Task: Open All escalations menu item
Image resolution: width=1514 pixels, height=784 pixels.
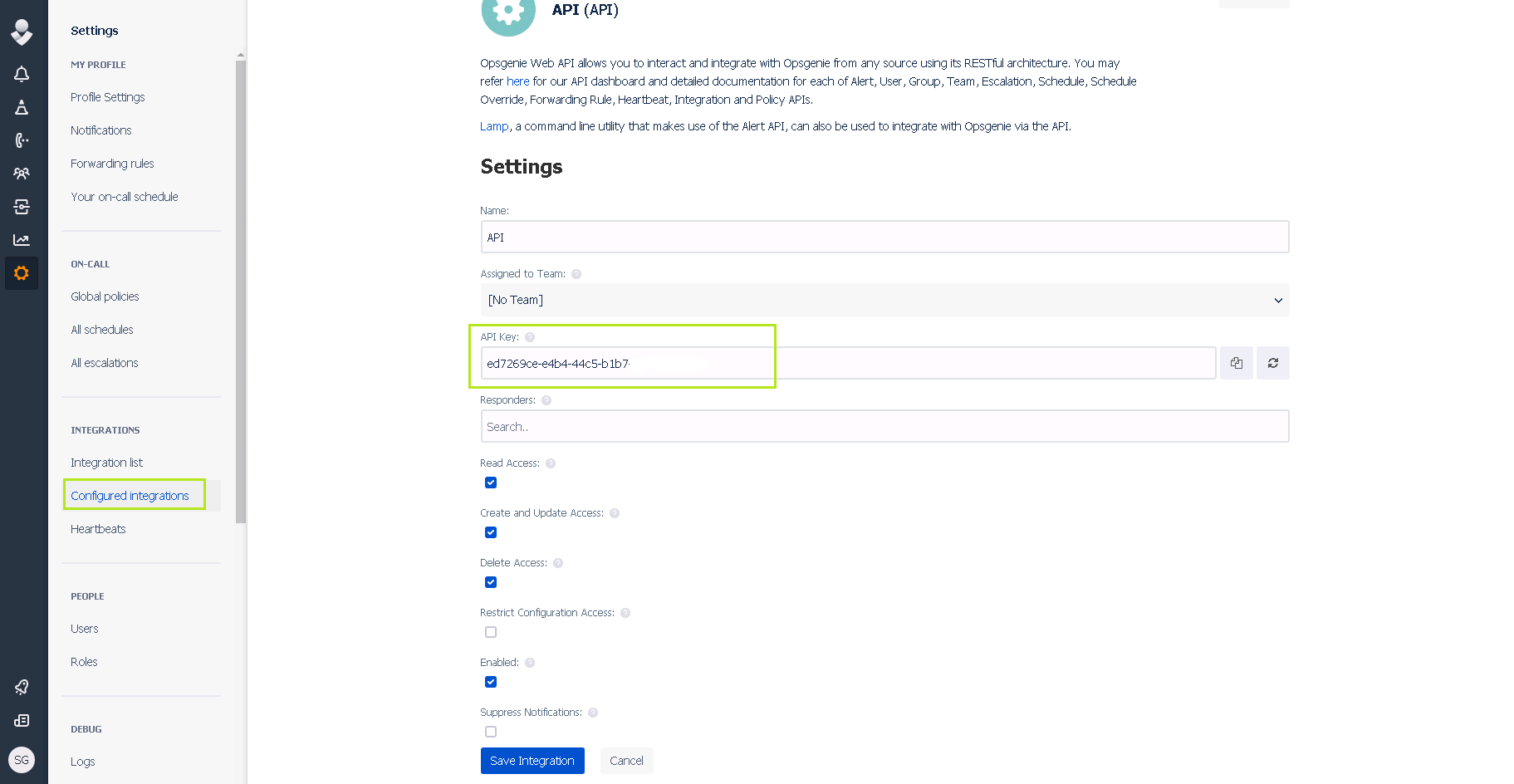Action: 105,363
